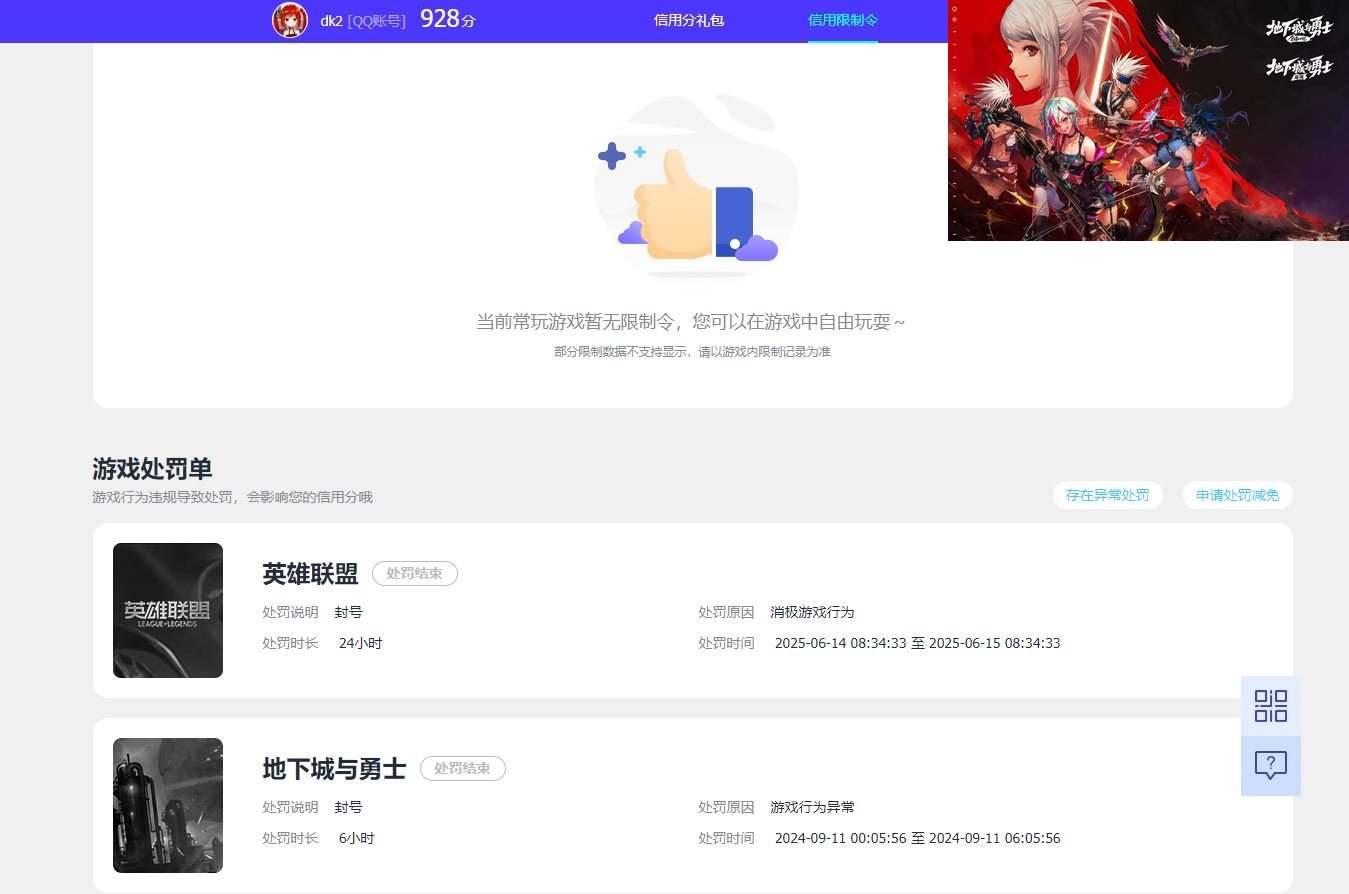Screen dimensions: 1349x894
Task: Click the 英雄联盟 game title
Action: (310, 574)
